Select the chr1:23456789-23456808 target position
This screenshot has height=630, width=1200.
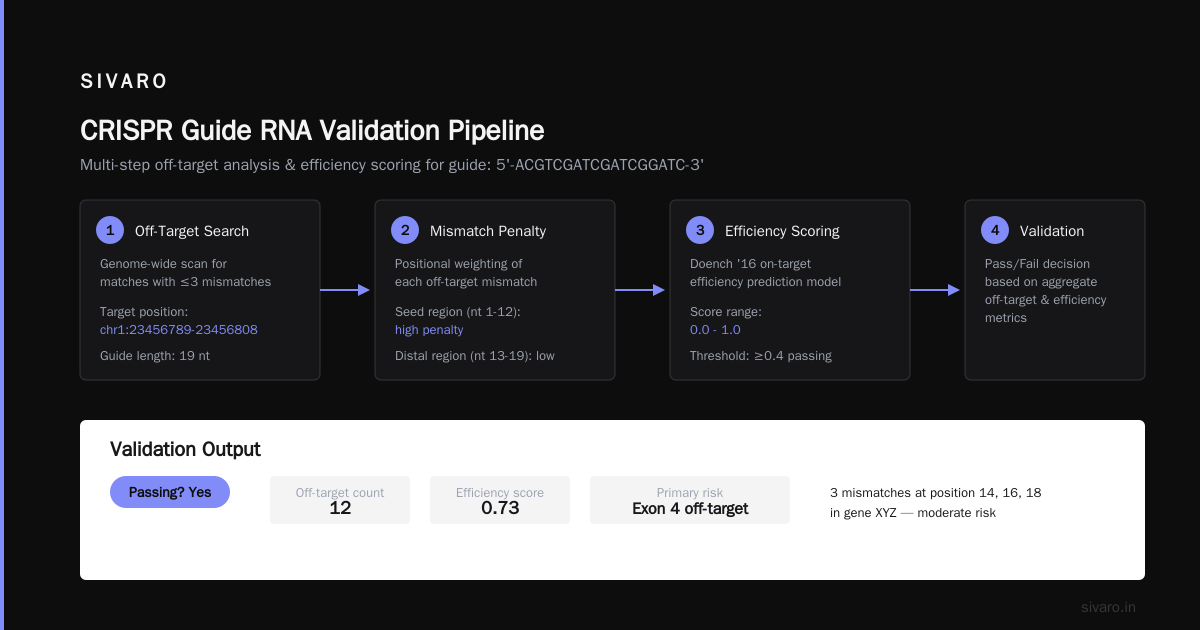[179, 329]
